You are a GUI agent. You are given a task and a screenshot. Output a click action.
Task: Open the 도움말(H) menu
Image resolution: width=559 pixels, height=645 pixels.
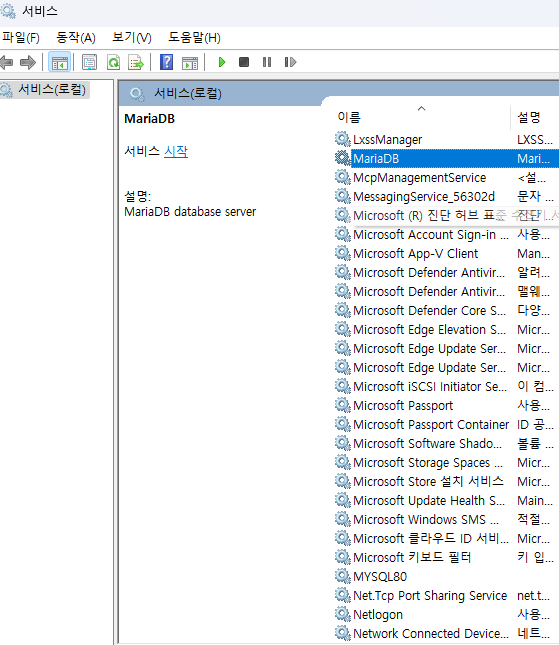coord(194,38)
